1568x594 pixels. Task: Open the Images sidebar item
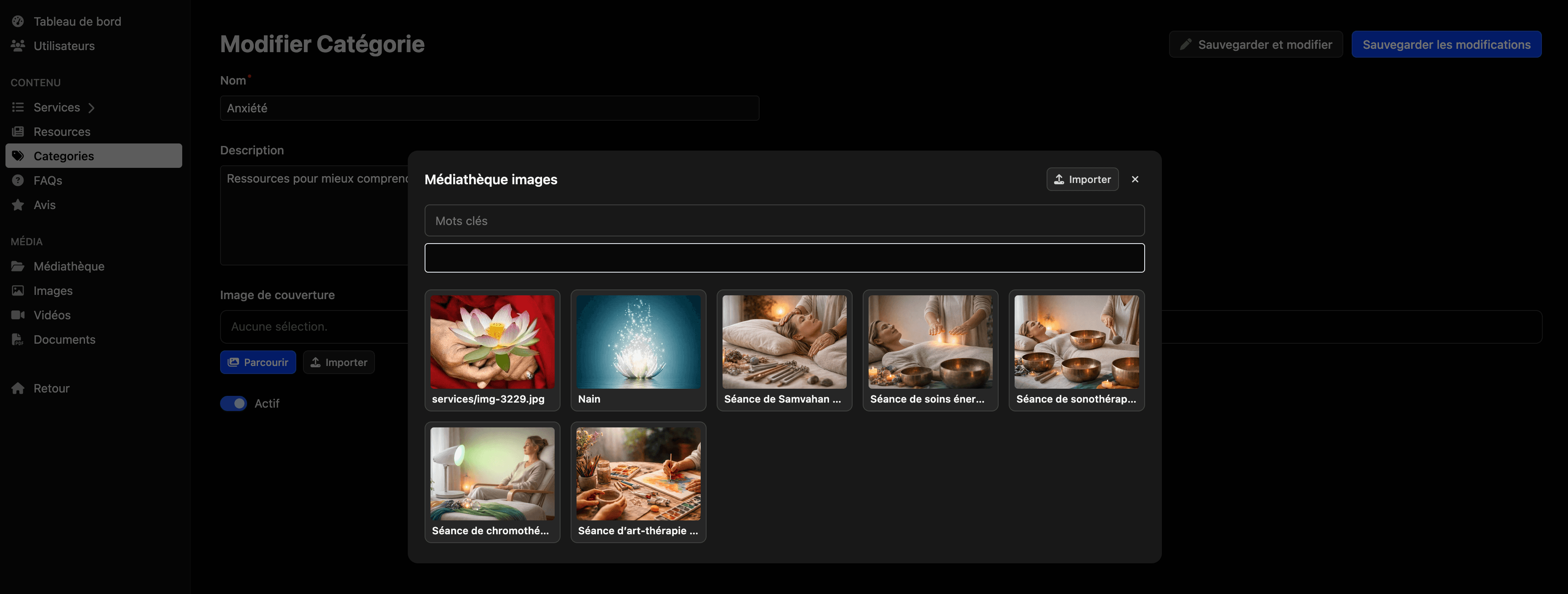coord(53,291)
